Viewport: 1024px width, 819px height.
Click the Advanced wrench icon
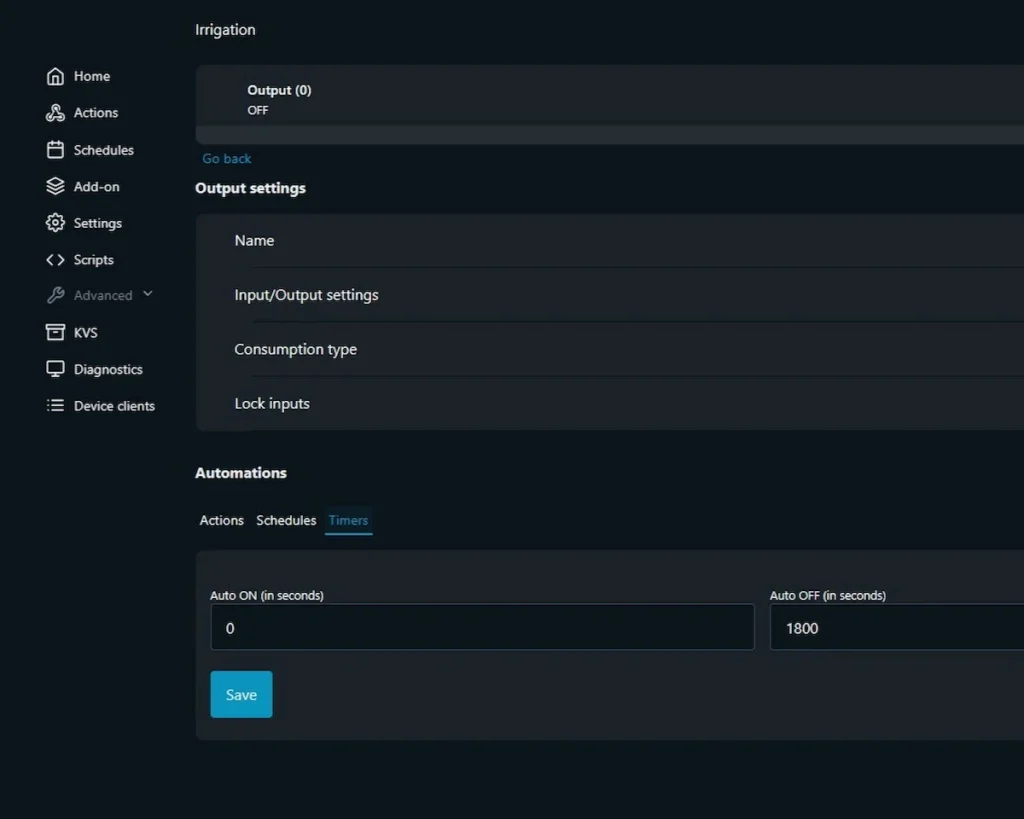click(56, 295)
